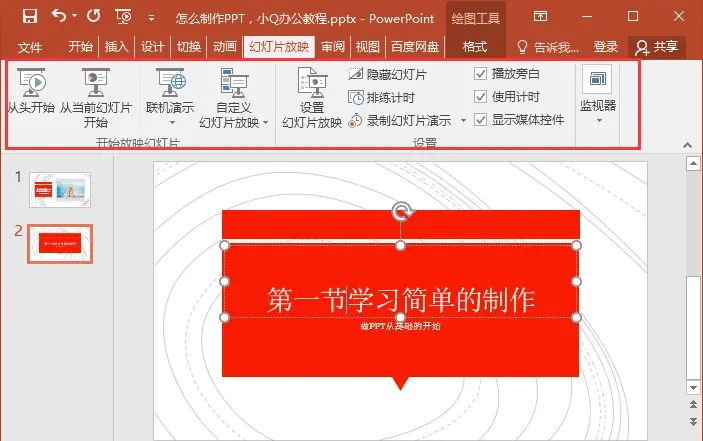Switch to the 开始 tab
703x441 pixels.
81,47
